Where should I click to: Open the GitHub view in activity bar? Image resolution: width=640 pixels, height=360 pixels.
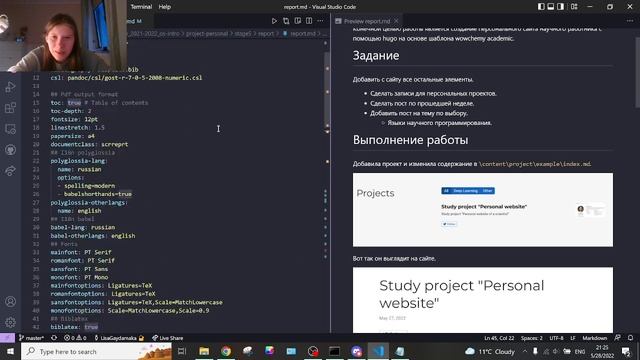[x=10, y=150]
